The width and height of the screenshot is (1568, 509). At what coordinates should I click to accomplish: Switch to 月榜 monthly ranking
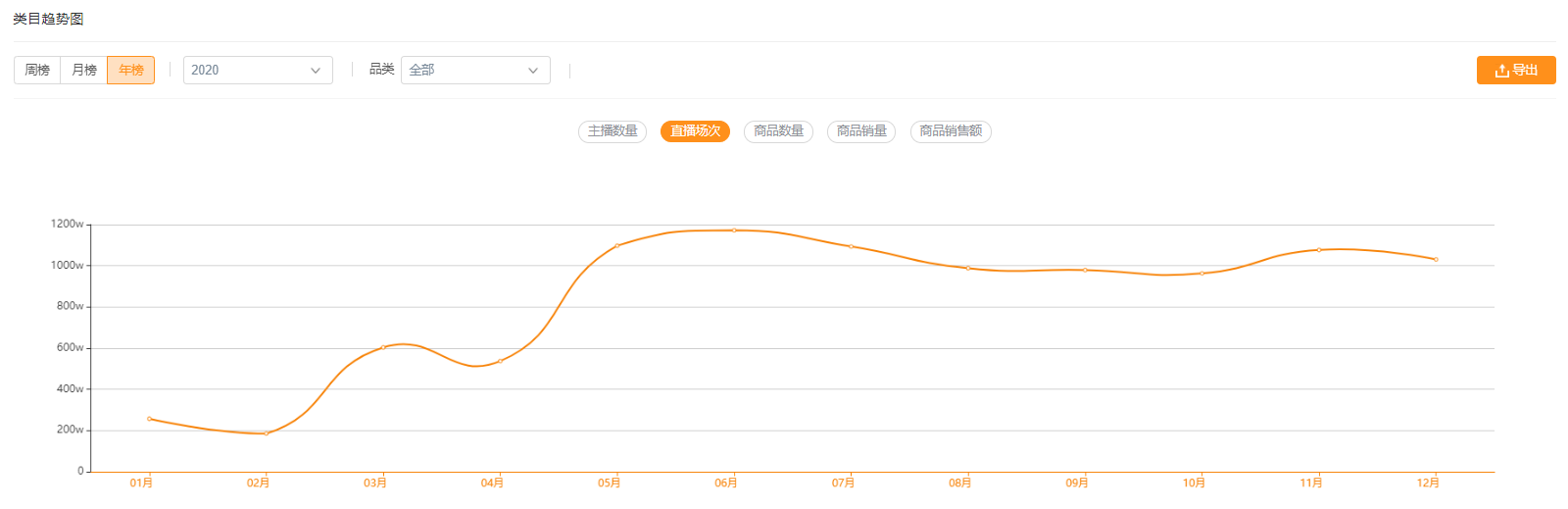click(84, 71)
